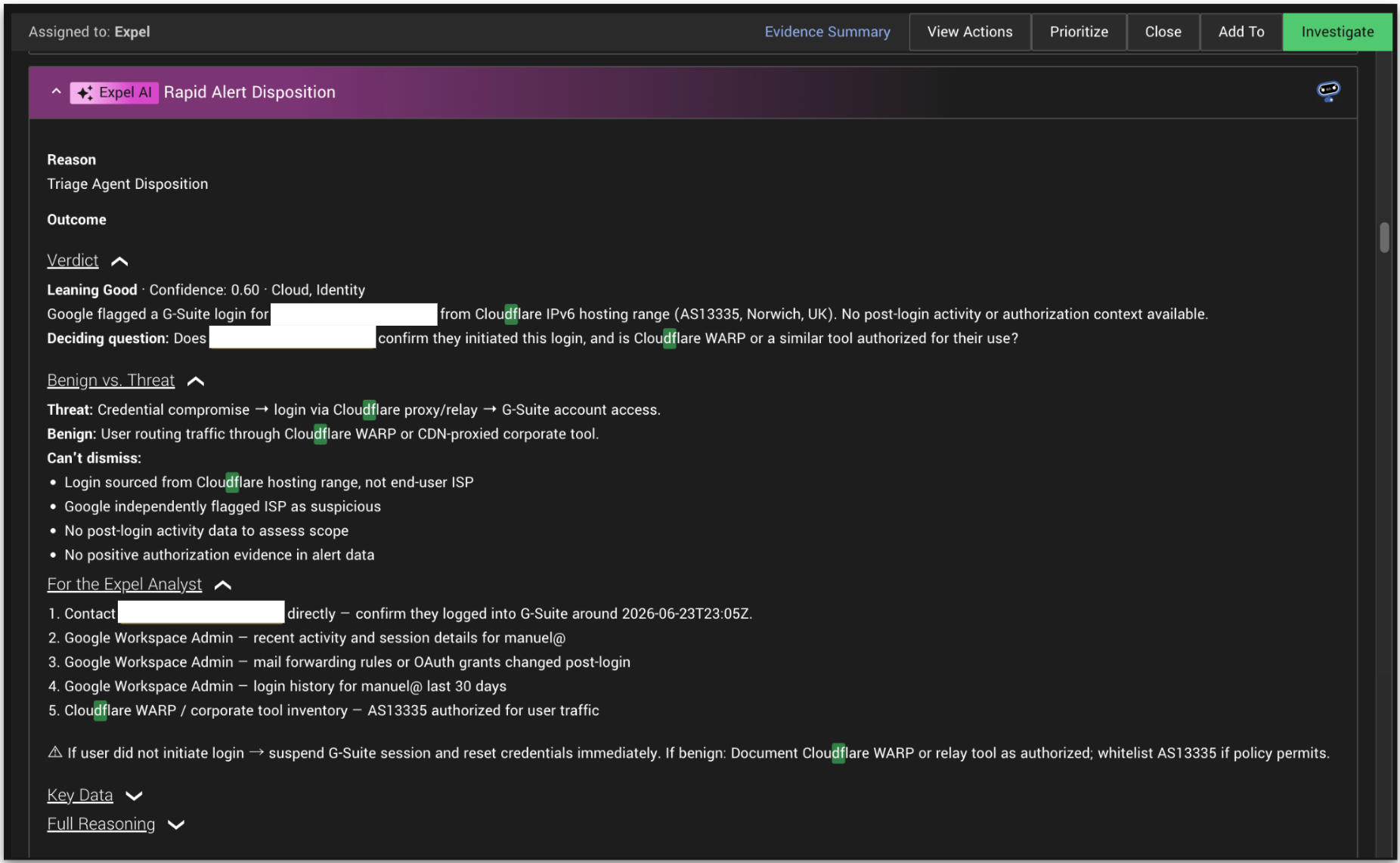The height and width of the screenshot is (863, 1400).
Task: Click bullet 'No positive authorization evidence in alert data'
Action: click(x=219, y=555)
